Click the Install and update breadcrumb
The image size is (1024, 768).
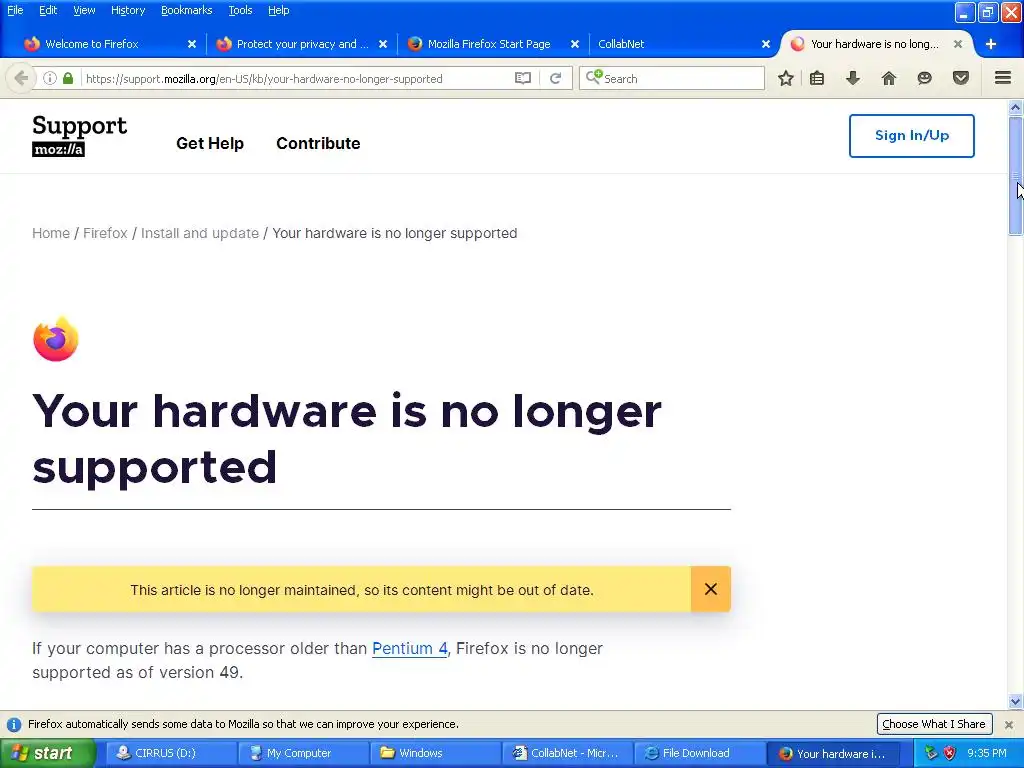(x=200, y=233)
